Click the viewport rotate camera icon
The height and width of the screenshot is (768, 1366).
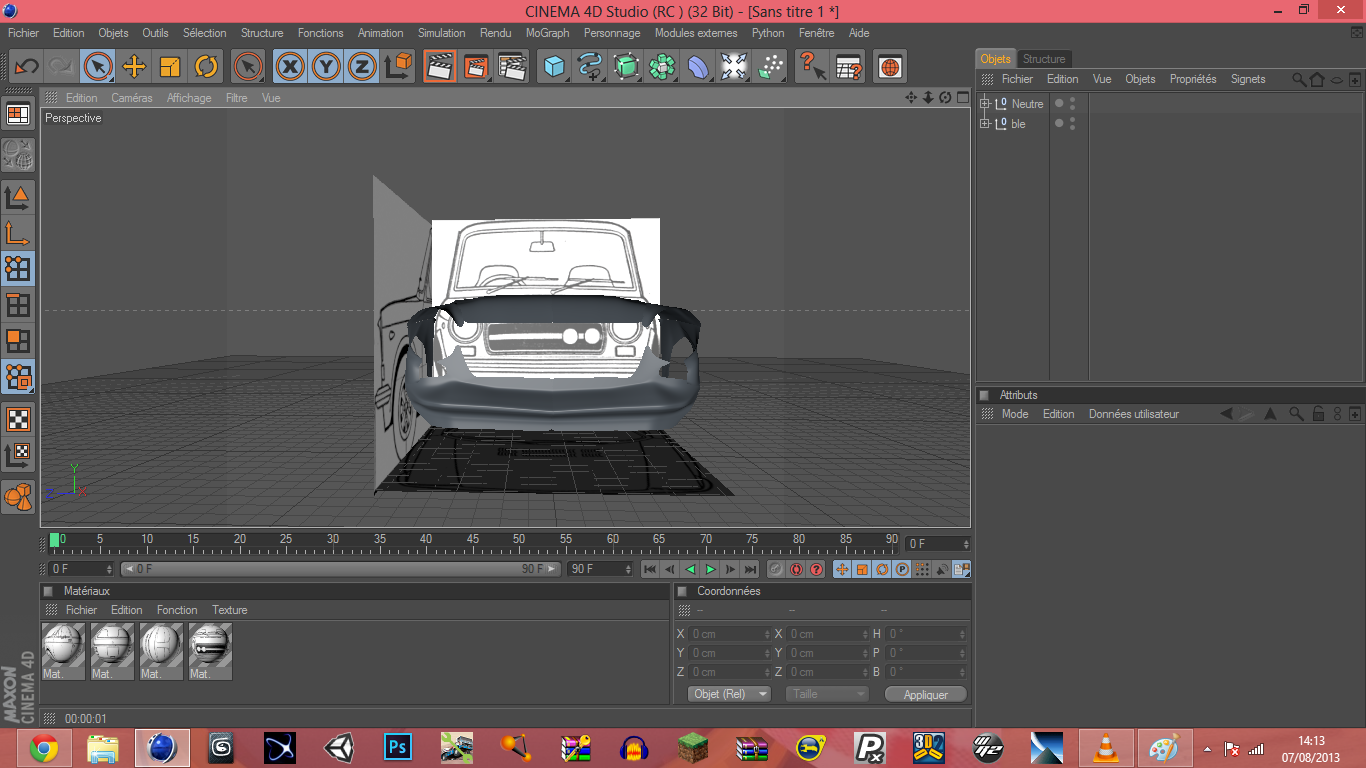[945, 98]
